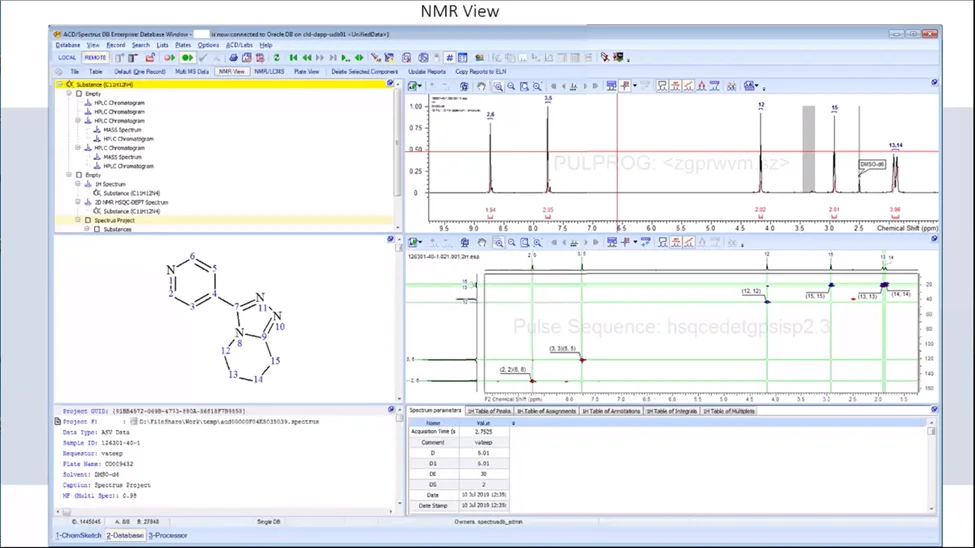The width and height of the screenshot is (975, 548).
Task: Expand the 2D NMR HSQC-DEPT Spectrum node
Action: click(x=78, y=202)
